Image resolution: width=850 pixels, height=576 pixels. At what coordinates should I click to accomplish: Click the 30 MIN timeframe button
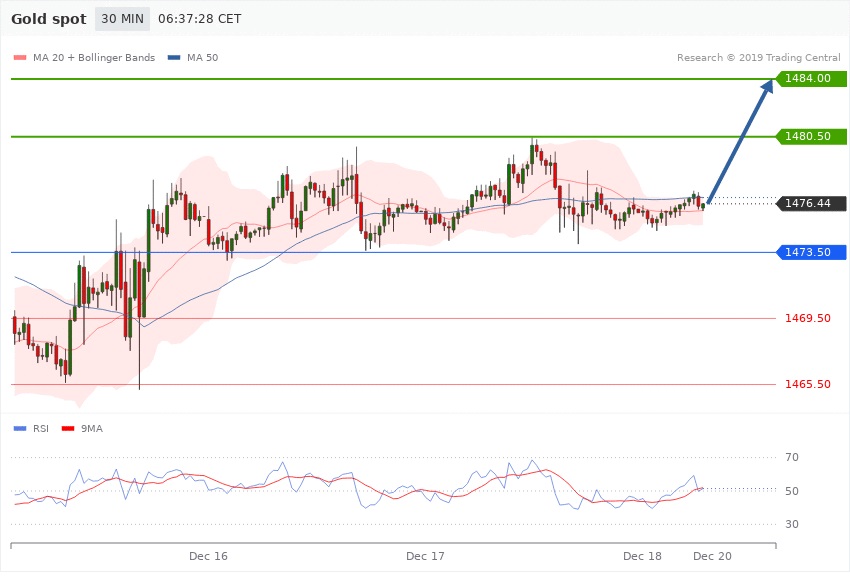point(122,19)
